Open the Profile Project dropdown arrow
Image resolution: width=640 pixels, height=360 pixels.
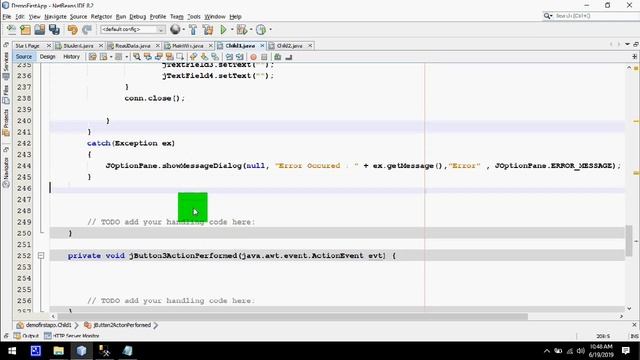click(x=270, y=29)
